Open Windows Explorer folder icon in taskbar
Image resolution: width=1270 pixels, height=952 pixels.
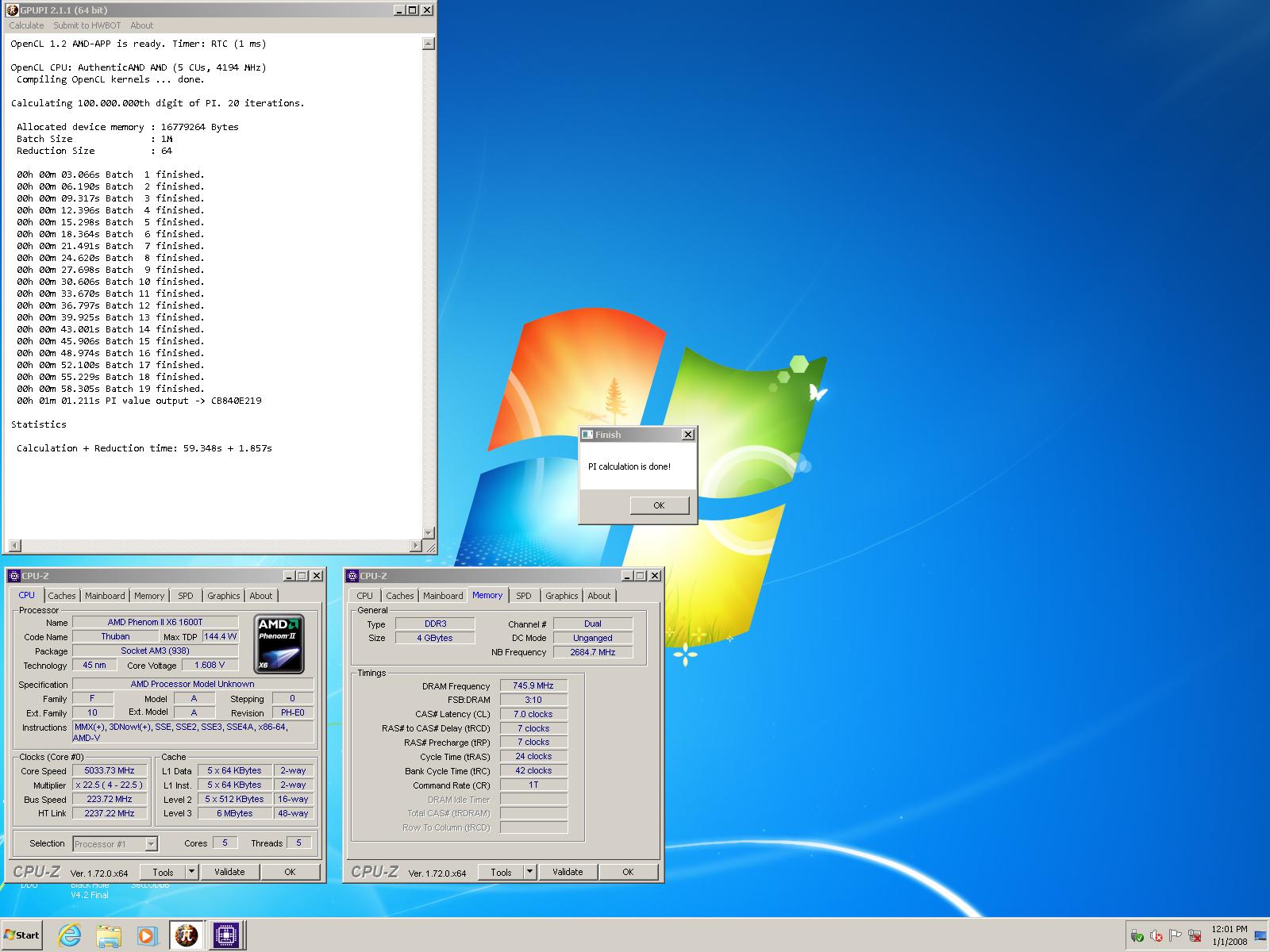click(x=108, y=935)
